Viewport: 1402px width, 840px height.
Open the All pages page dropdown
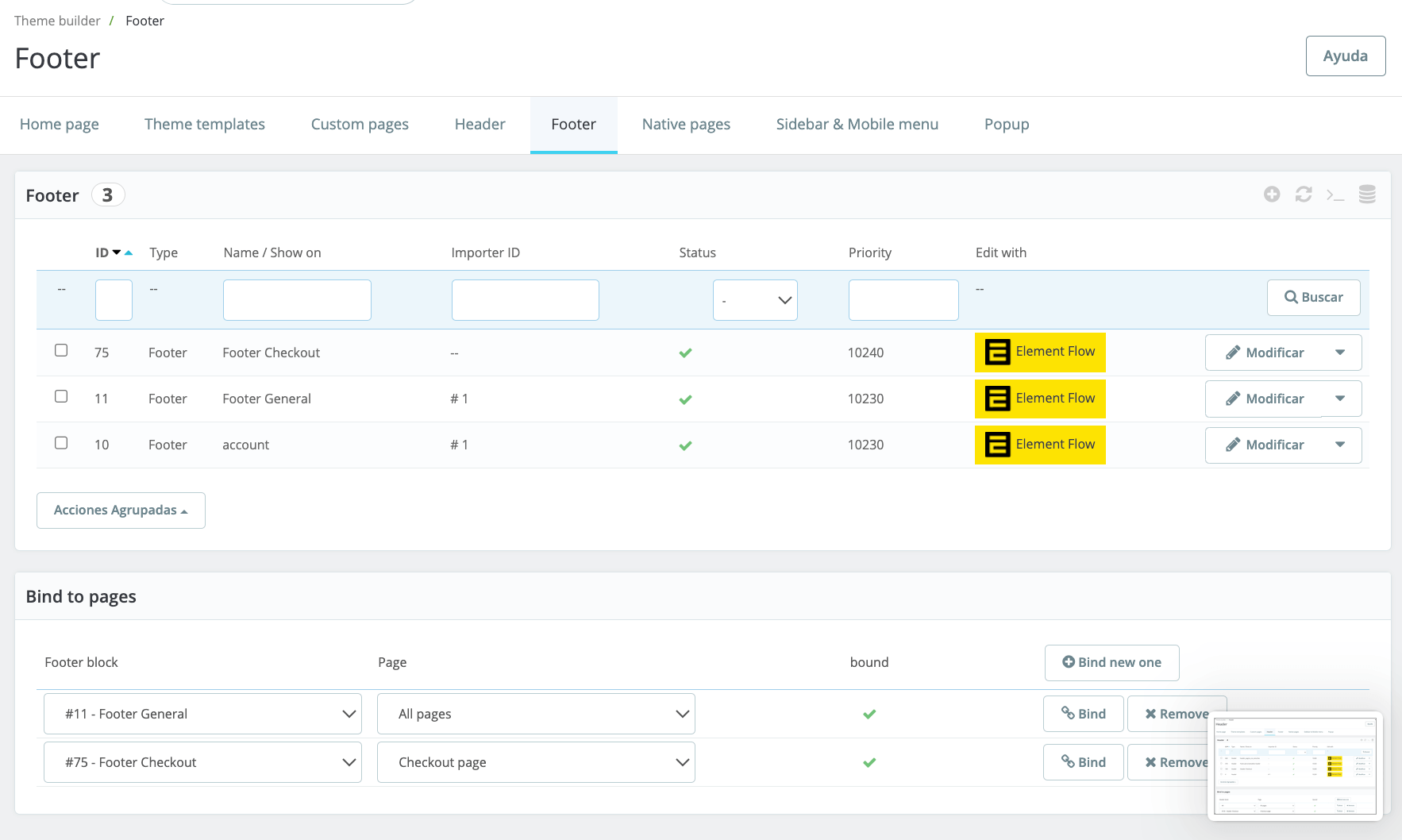pos(536,714)
